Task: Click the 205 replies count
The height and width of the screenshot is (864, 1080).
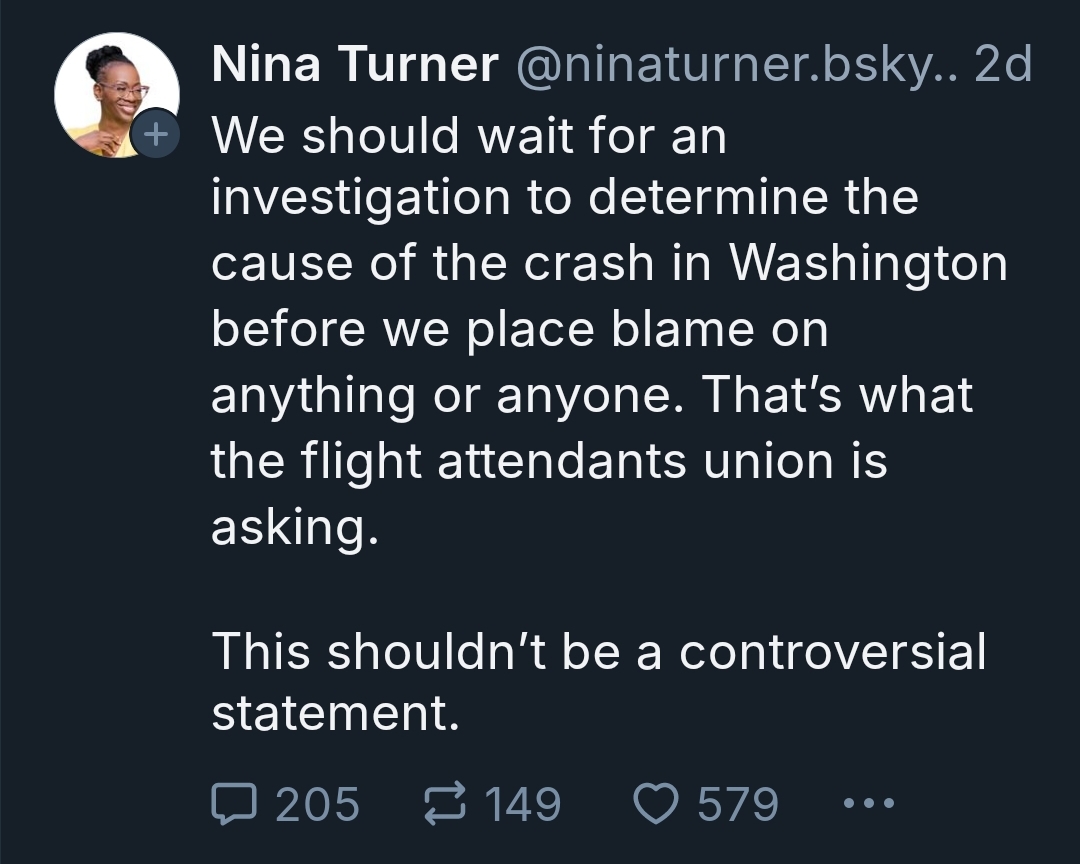Action: pyautogui.click(x=317, y=803)
